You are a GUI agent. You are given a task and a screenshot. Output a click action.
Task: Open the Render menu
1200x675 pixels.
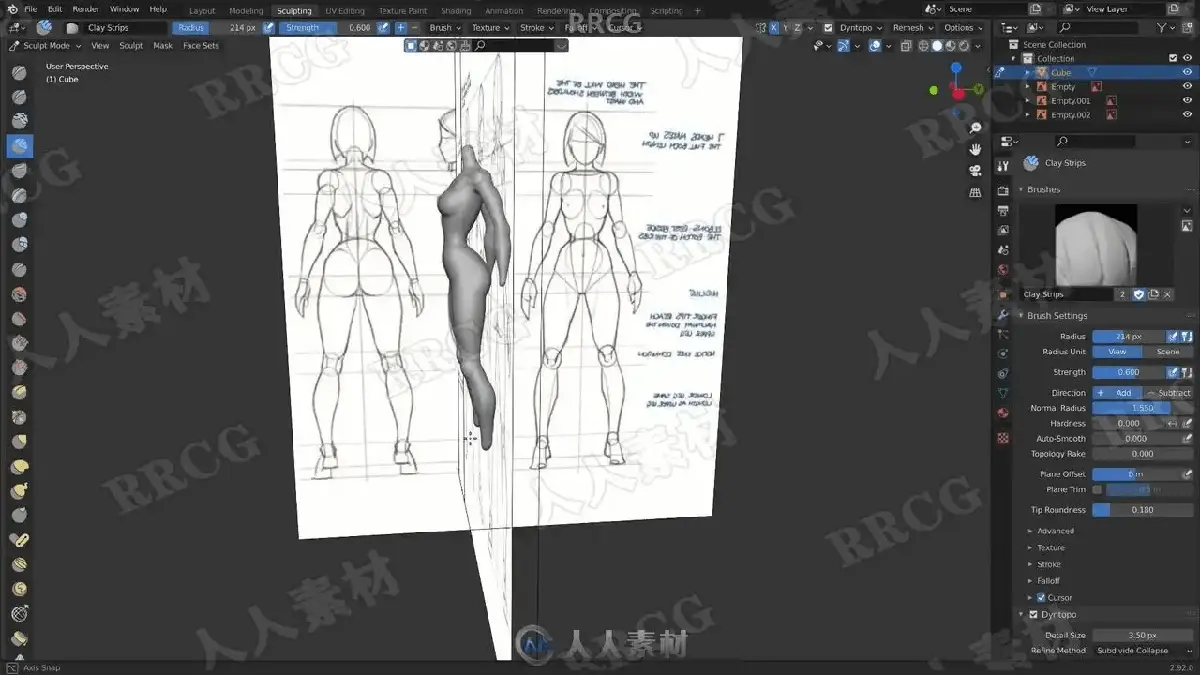pos(85,9)
